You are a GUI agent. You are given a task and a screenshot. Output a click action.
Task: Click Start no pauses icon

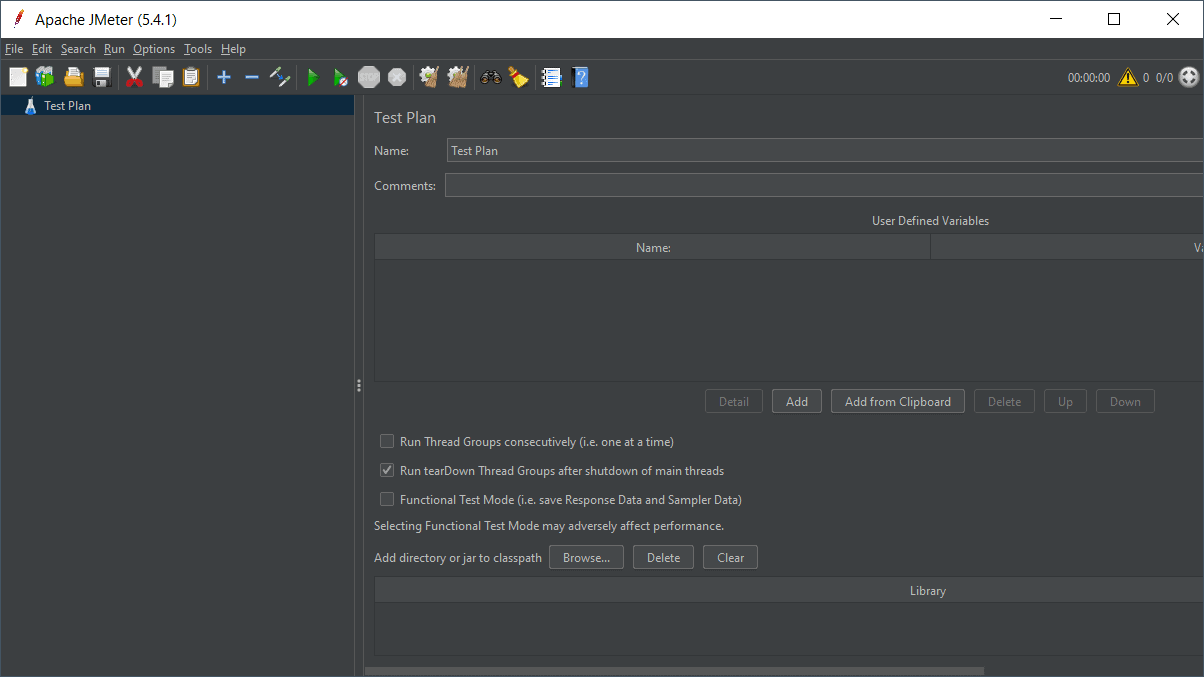point(341,77)
